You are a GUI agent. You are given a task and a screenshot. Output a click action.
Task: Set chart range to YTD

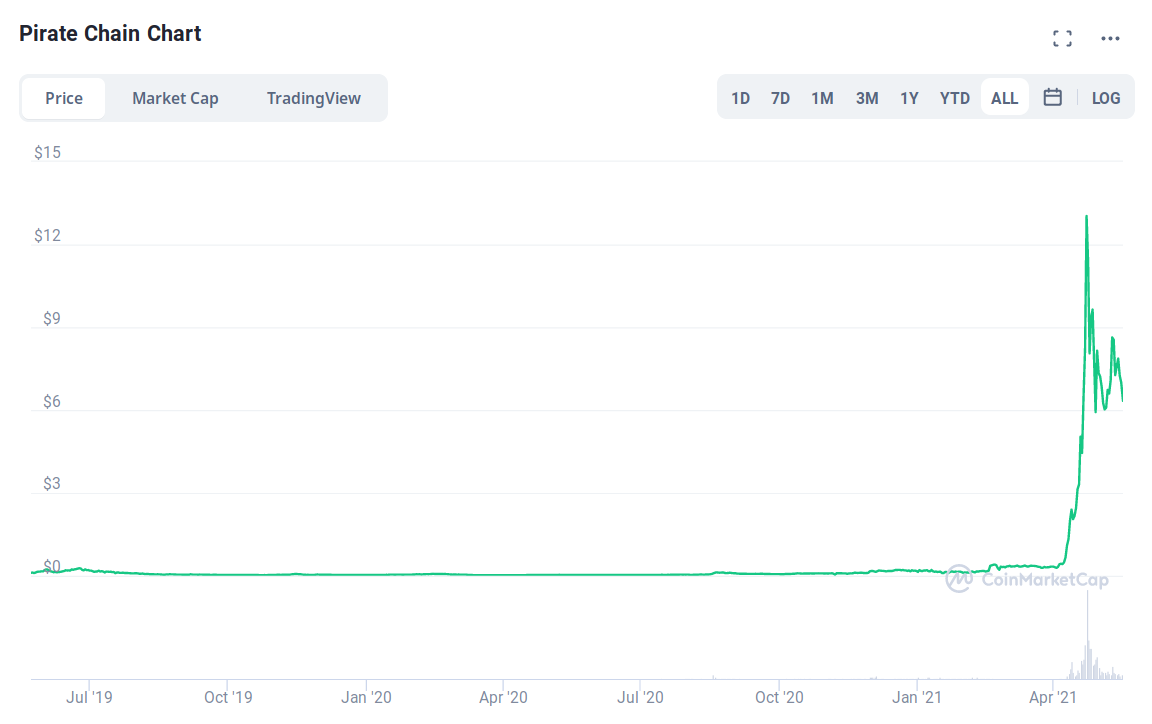tap(955, 98)
